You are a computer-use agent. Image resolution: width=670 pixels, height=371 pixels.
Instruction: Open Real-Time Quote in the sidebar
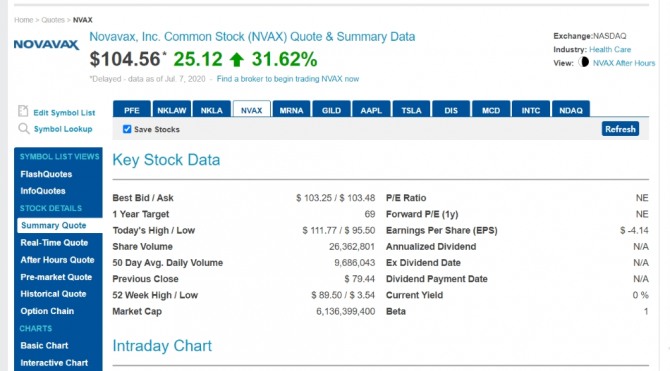(x=54, y=243)
